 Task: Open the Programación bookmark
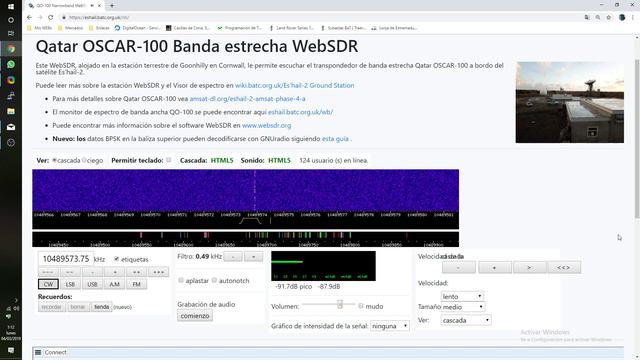[240, 28]
